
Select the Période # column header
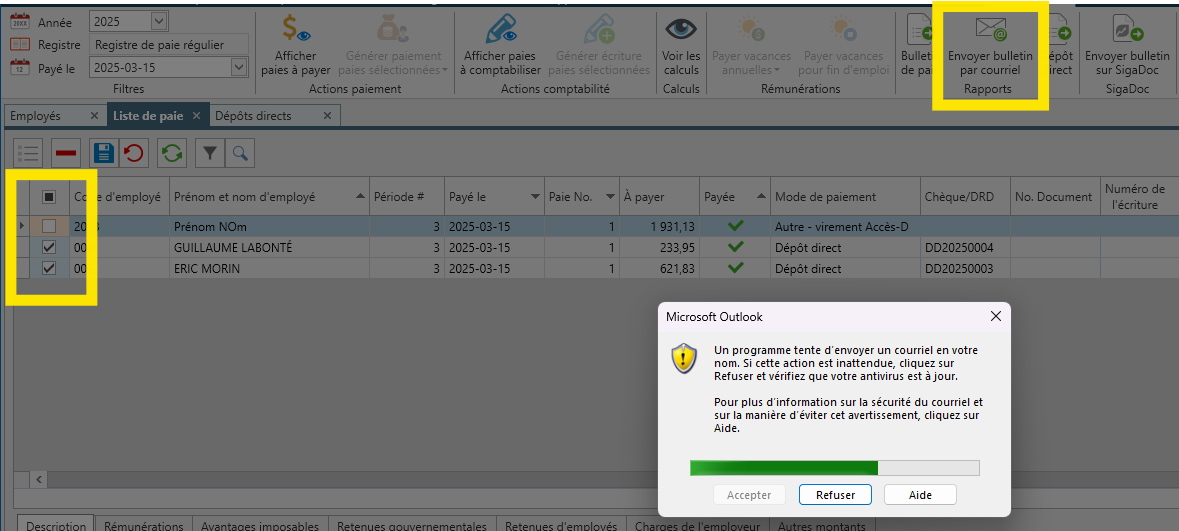click(407, 197)
